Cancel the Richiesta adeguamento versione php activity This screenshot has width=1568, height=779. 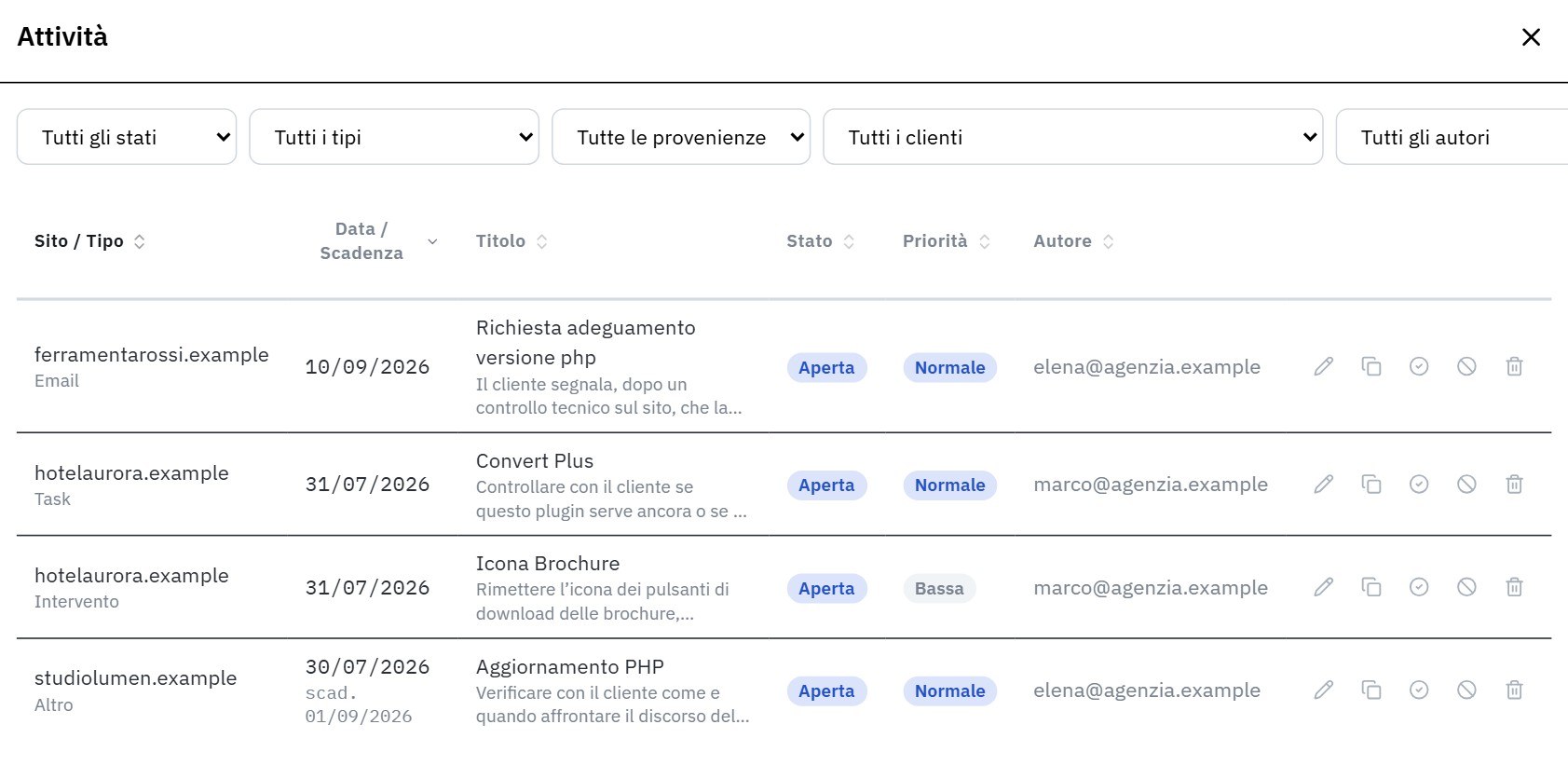point(1466,367)
